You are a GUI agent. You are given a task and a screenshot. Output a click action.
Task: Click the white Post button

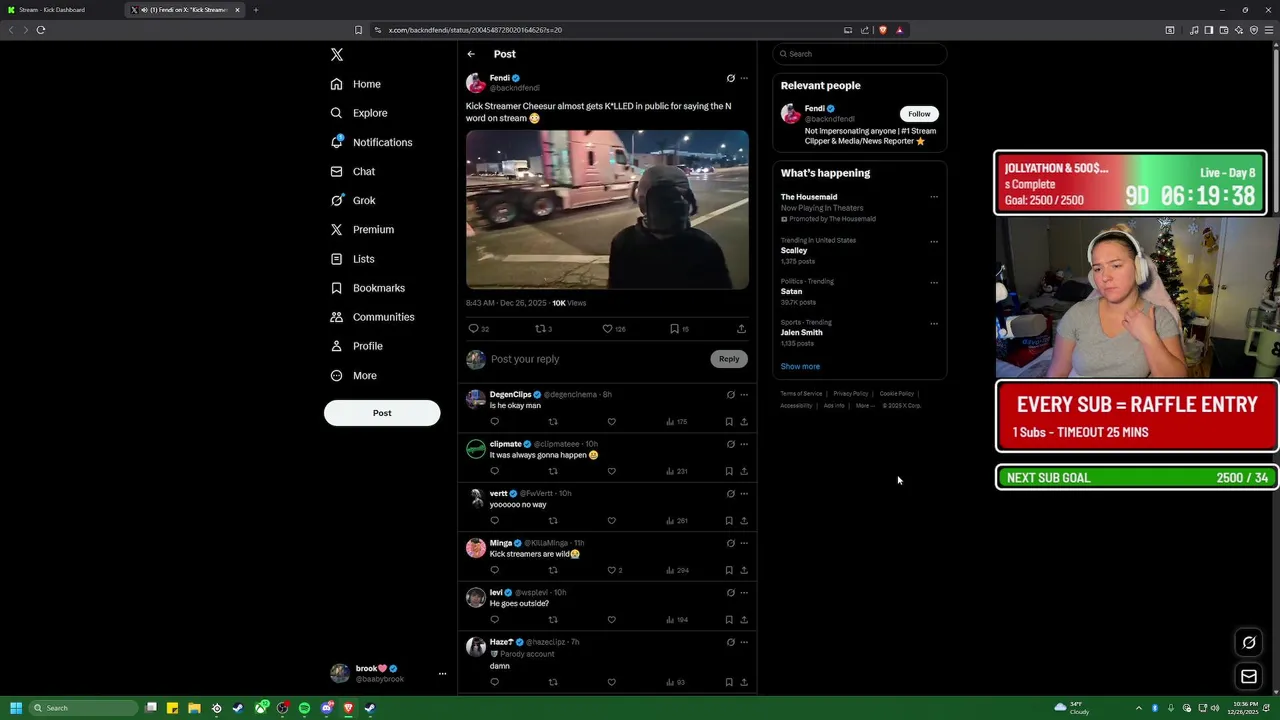click(382, 413)
